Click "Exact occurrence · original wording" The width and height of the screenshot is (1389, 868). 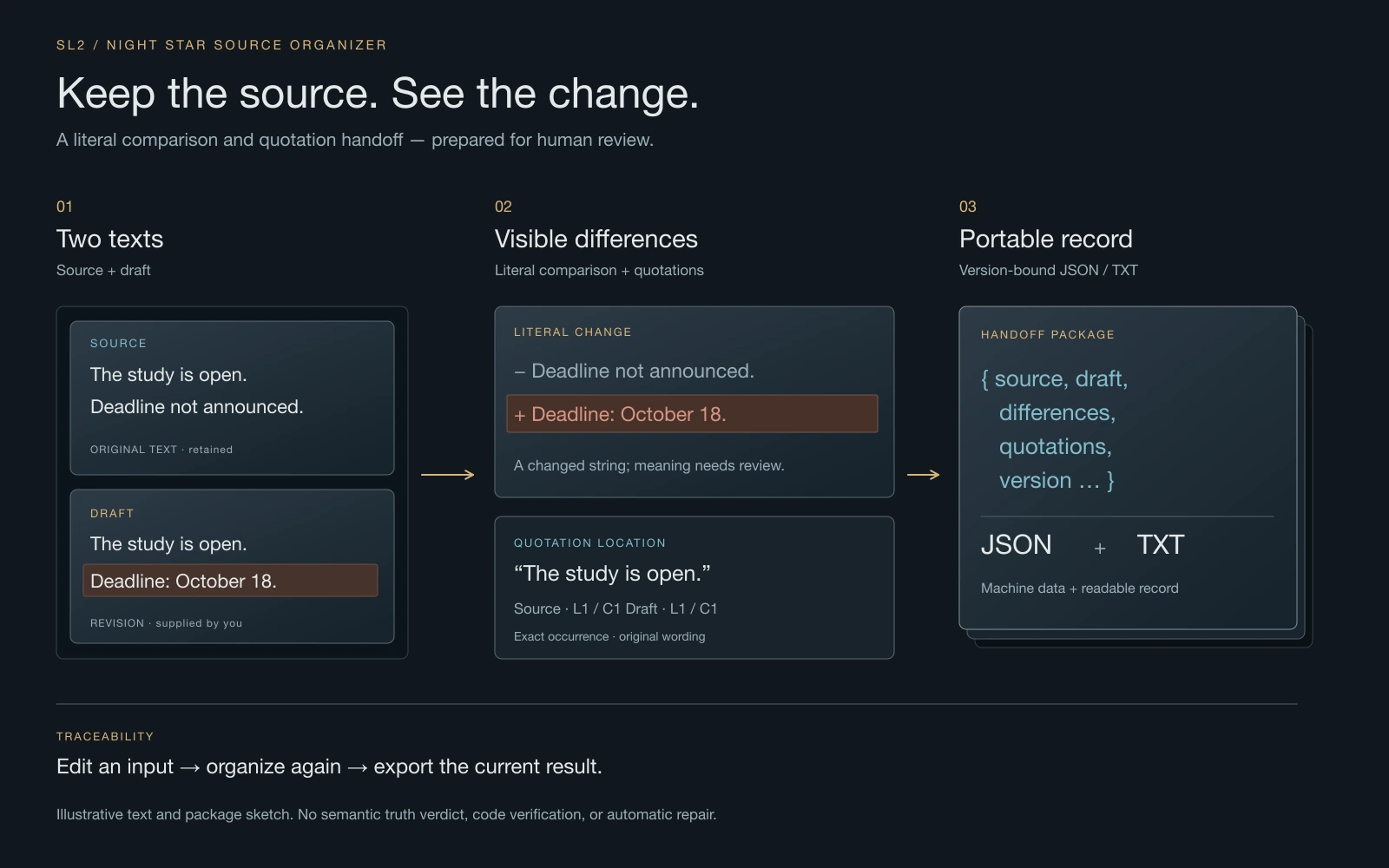(609, 637)
